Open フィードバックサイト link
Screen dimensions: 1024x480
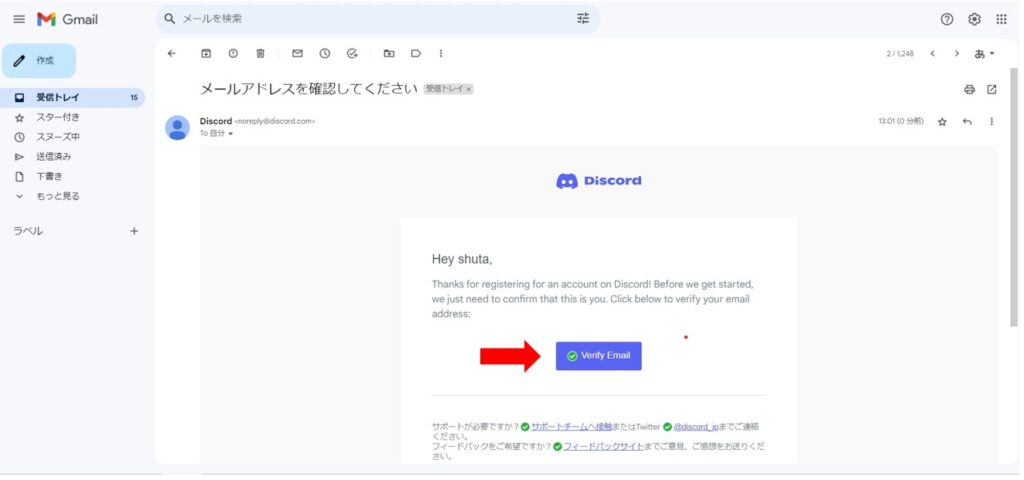pyautogui.click(x=603, y=447)
